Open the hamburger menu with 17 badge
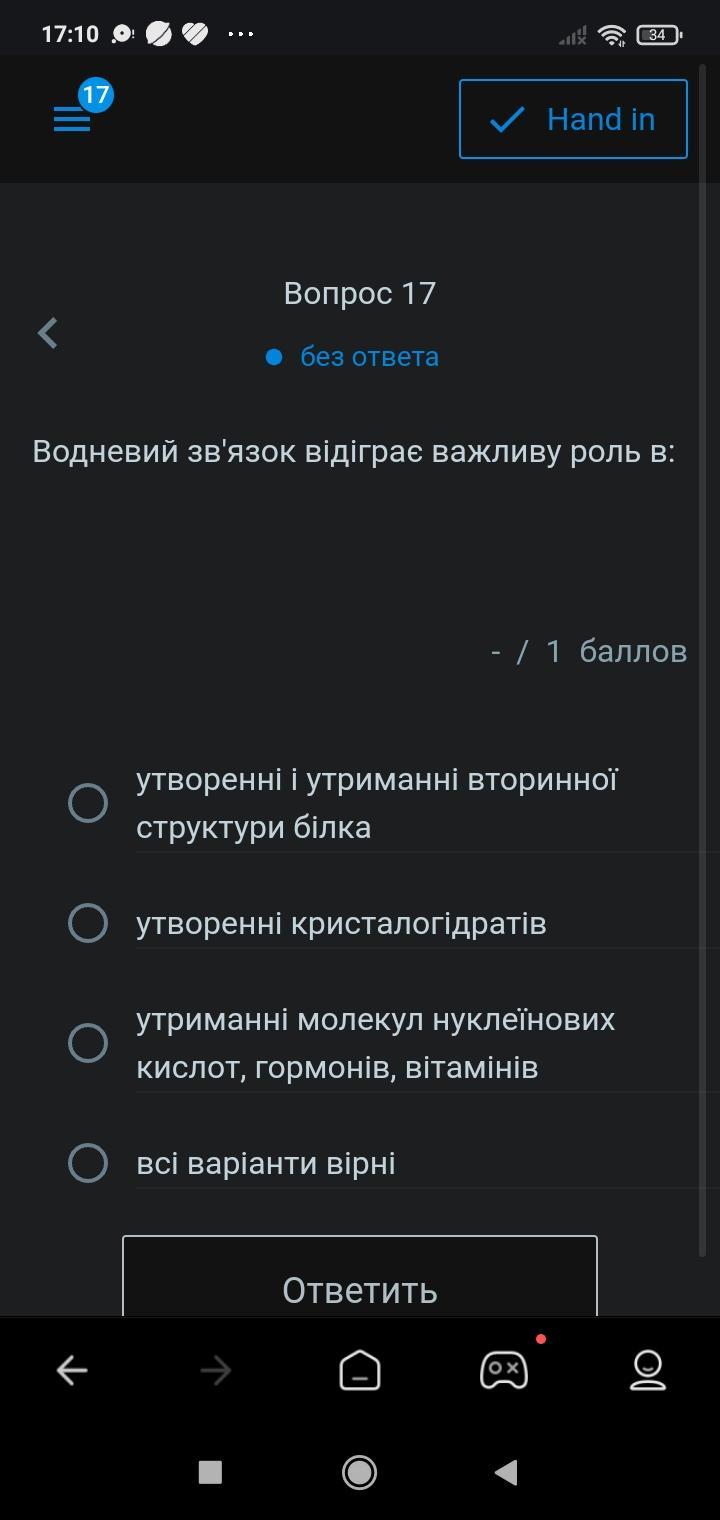The image size is (720, 1520). click(x=72, y=119)
